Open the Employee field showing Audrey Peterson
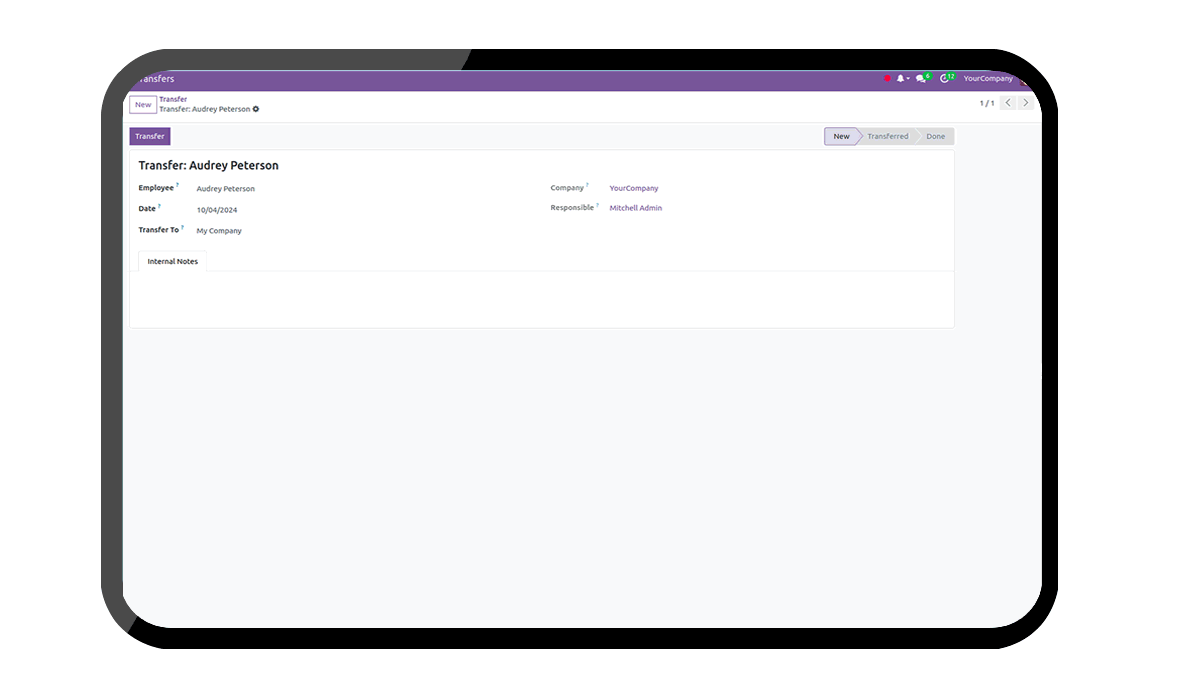1200x697 pixels. point(226,189)
